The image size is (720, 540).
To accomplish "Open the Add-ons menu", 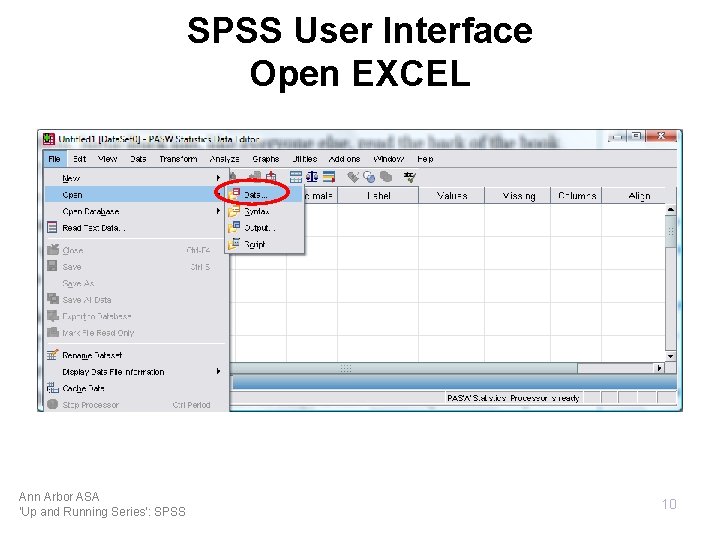I will pyautogui.click(x=344, y=159).
